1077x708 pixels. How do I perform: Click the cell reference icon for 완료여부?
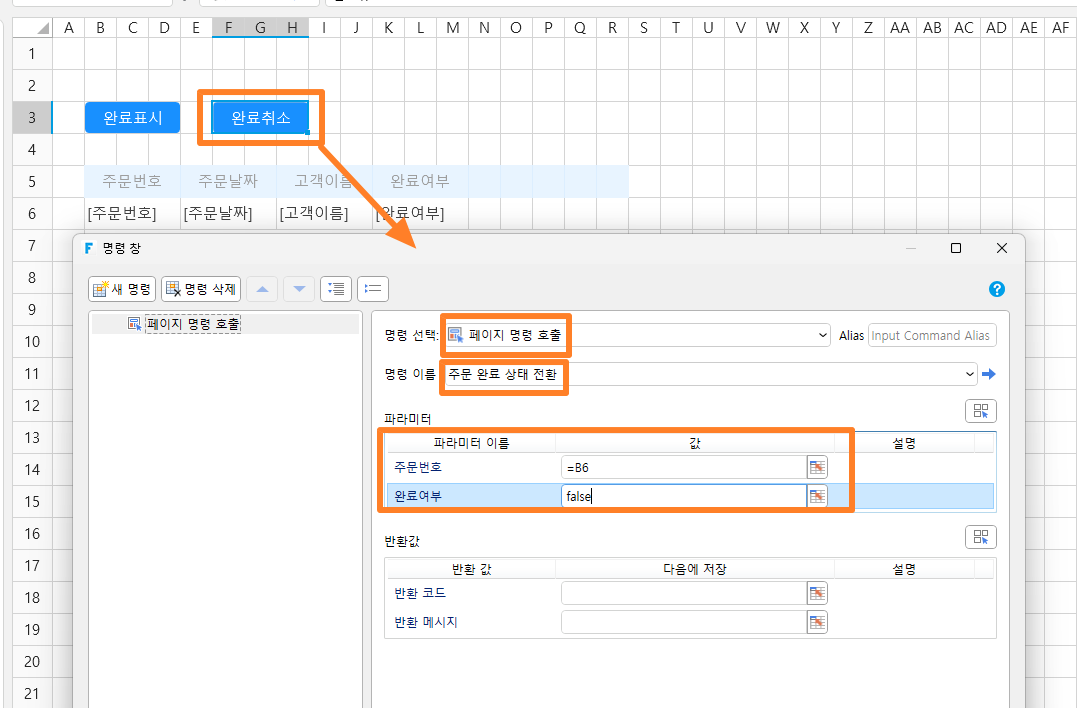(817, 496)
